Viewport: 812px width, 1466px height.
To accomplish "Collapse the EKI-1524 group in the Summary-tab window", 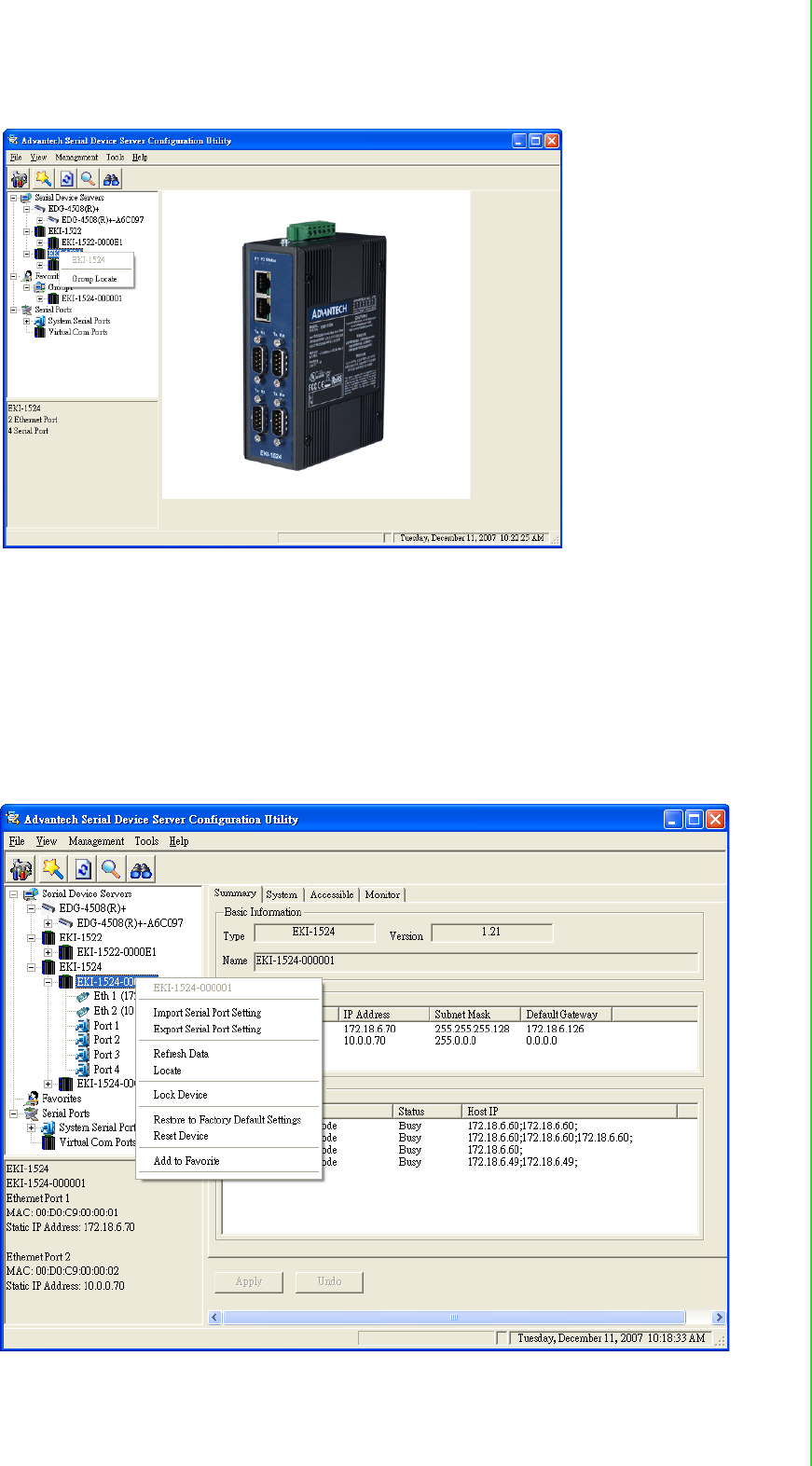I will 31,967.
